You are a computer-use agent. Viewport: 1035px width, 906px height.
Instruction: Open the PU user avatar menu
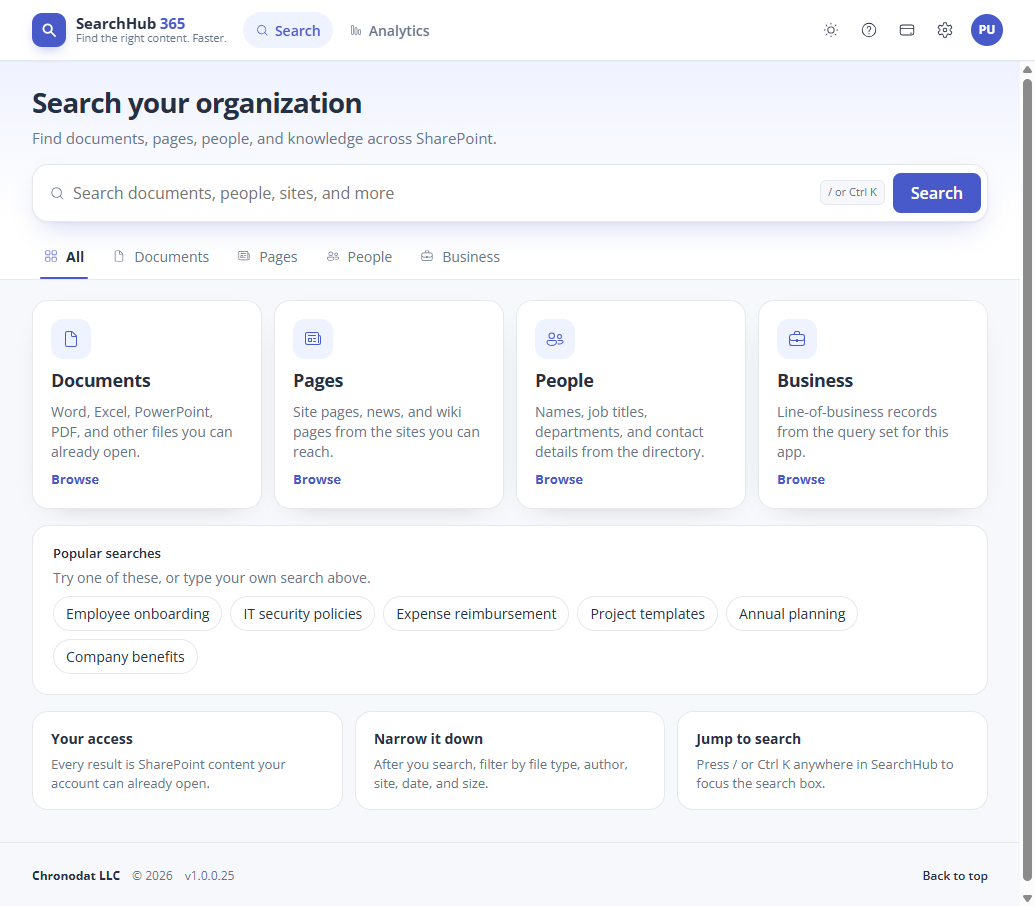coord(987,30)
